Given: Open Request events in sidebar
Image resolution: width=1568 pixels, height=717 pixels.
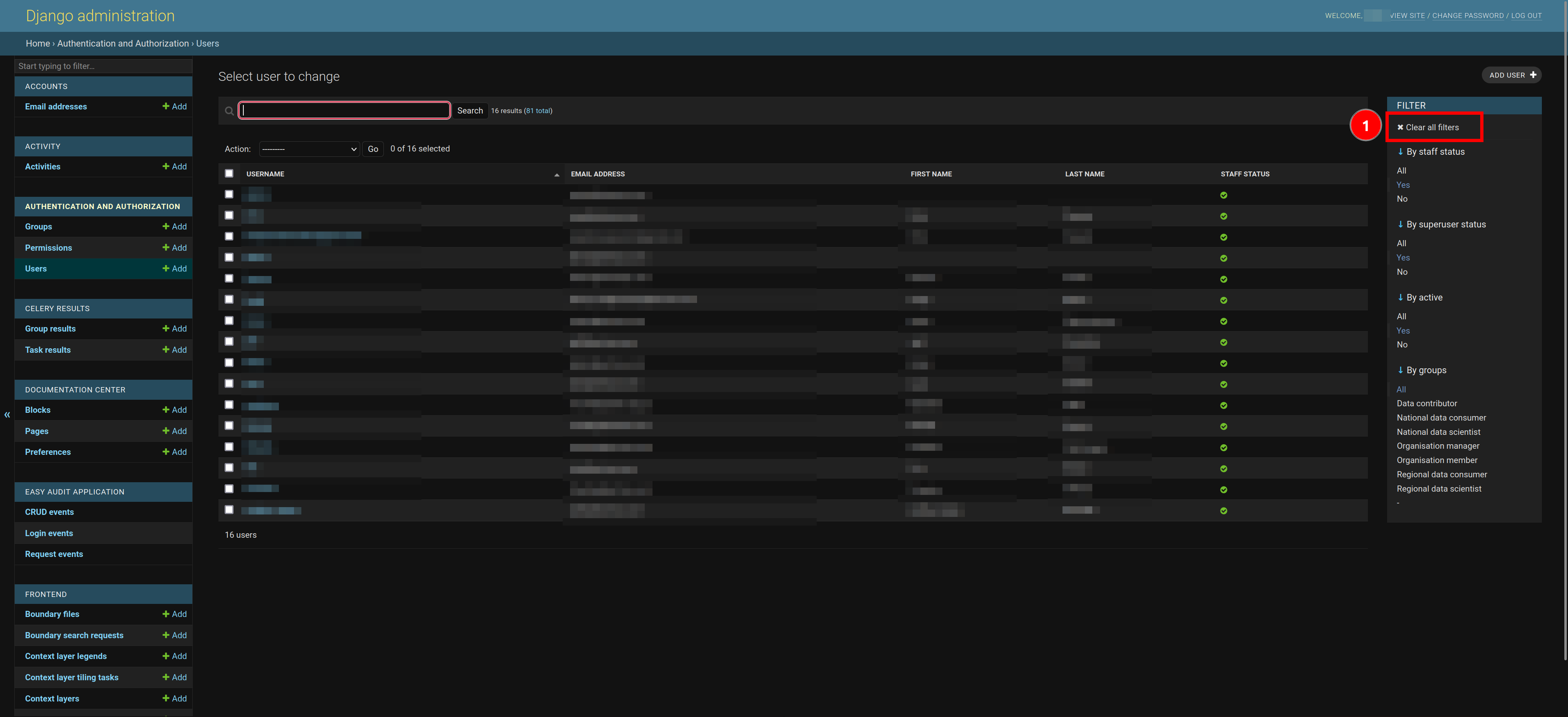Looking at the screenshot, I should click(53, 554).
